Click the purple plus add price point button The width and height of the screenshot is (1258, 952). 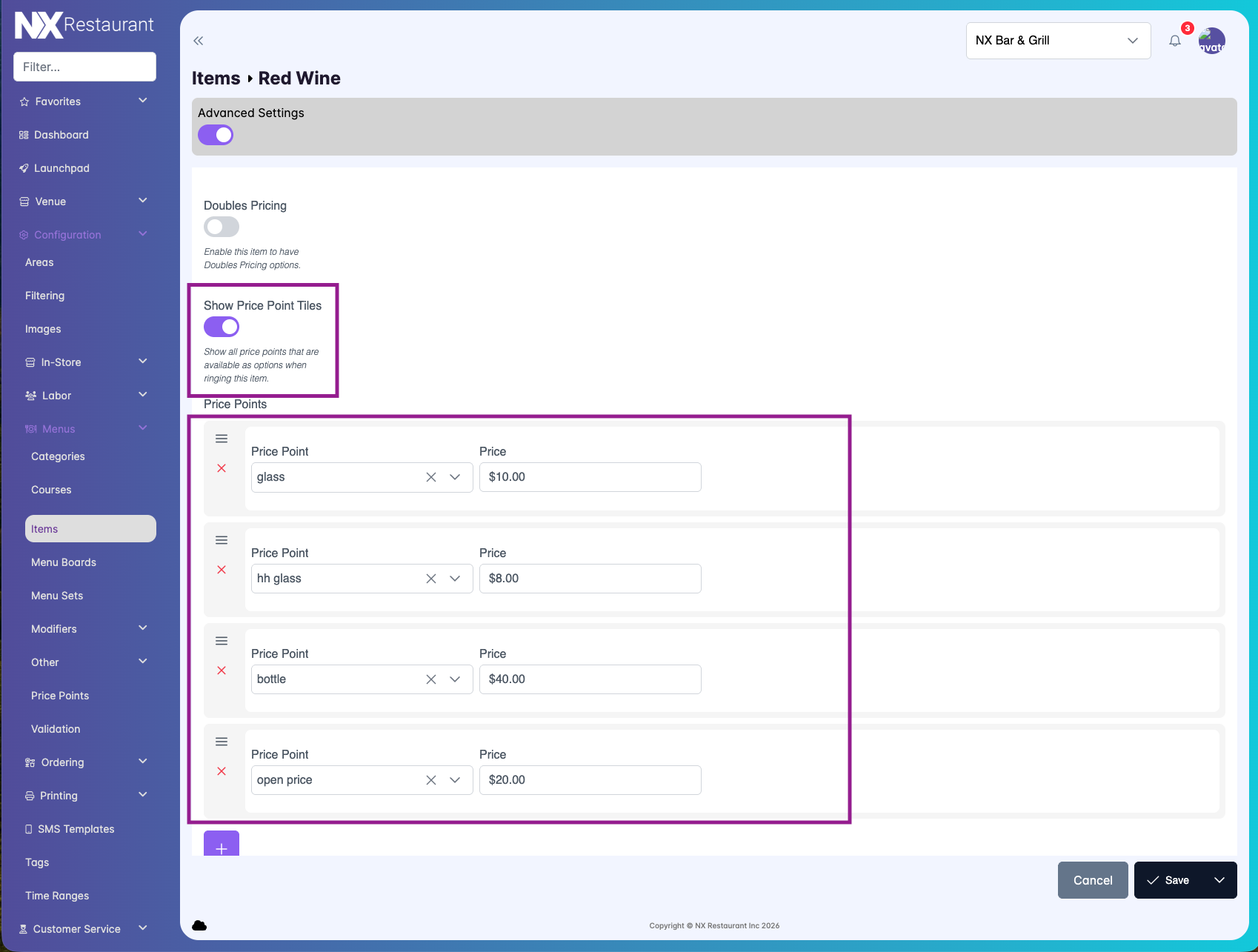(222, 845)
